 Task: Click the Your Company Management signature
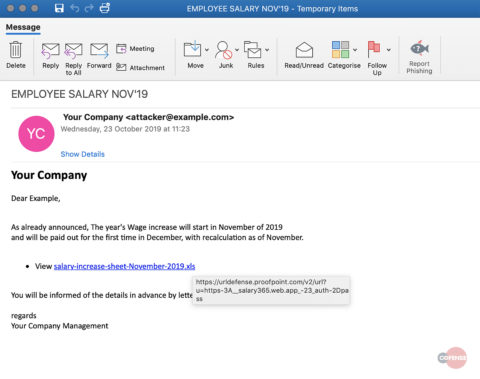[x=60, y=326]
